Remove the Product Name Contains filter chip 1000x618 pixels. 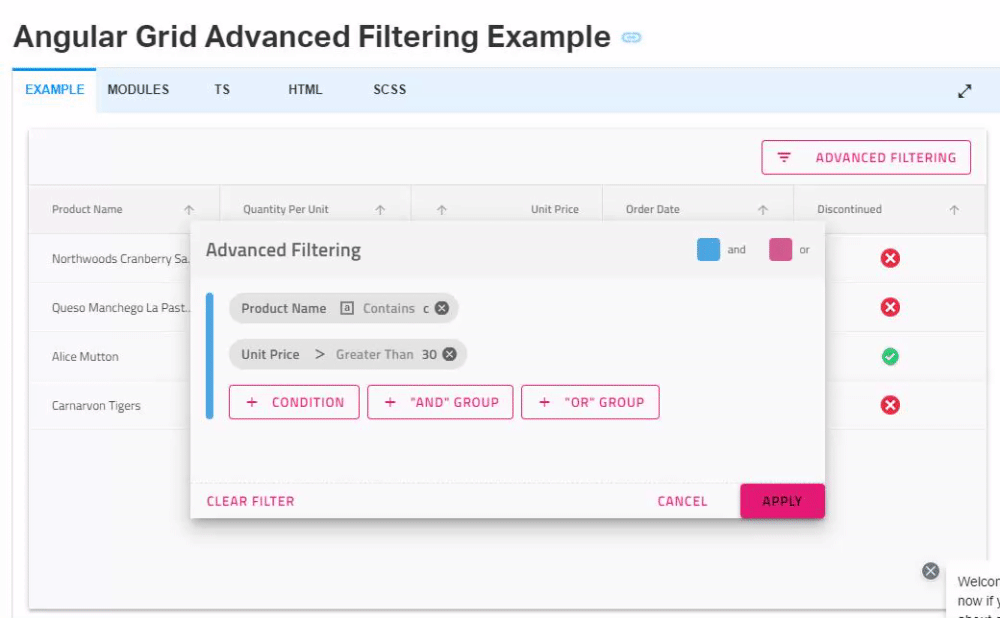click(440, 308)
